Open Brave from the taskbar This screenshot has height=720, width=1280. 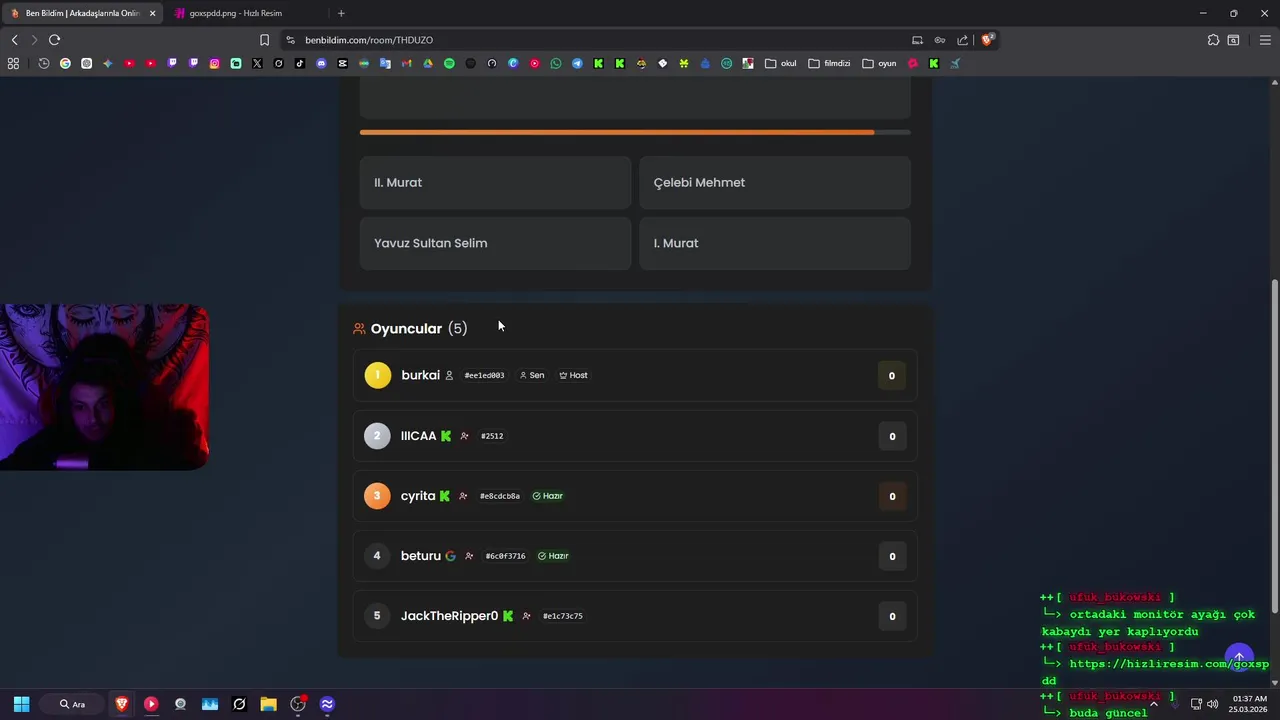pyautogui.click(x=122, y=704)
